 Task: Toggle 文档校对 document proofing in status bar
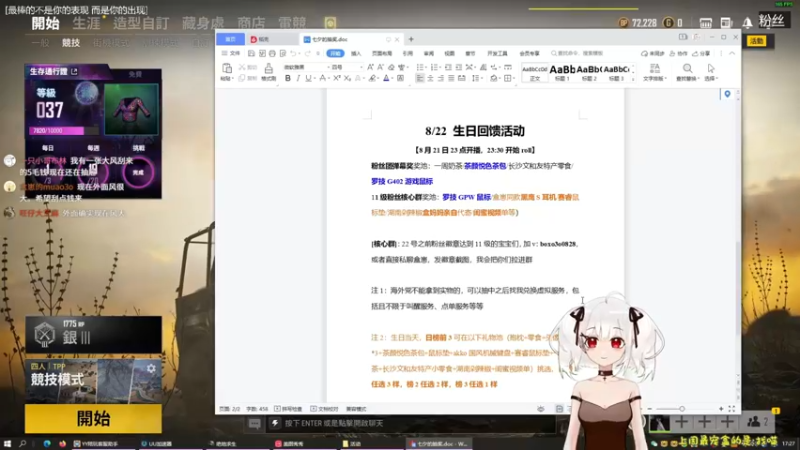324,409
